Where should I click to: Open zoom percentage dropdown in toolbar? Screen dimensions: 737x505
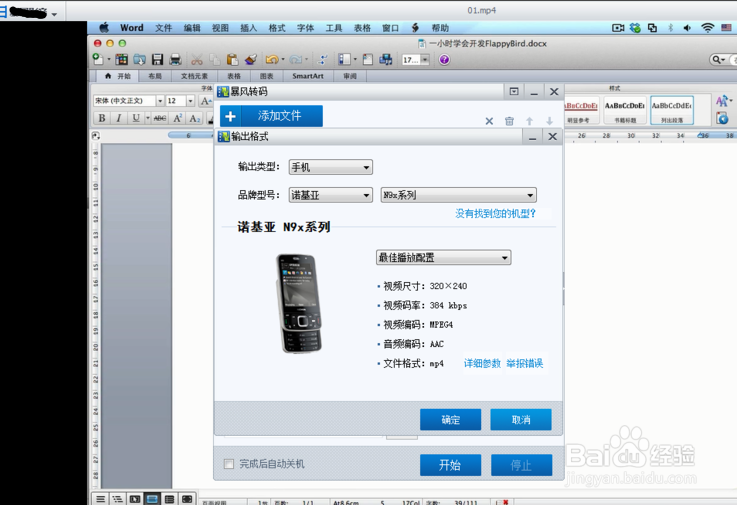coord(425,60)
